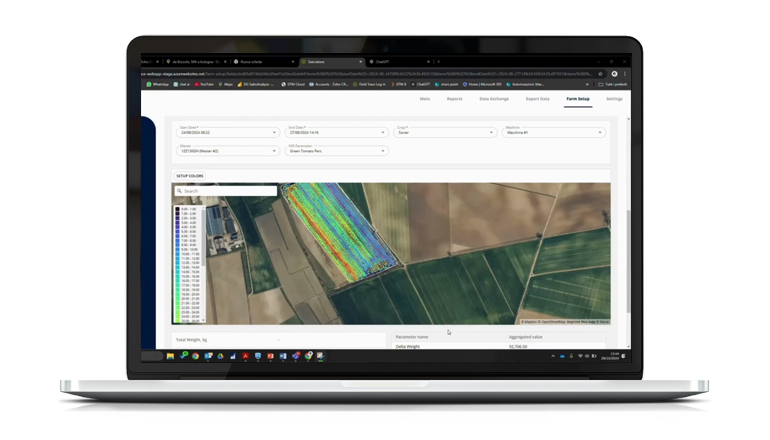Click the 0.00 - 1.00 black legend swatch

click(x=178, y=208)
